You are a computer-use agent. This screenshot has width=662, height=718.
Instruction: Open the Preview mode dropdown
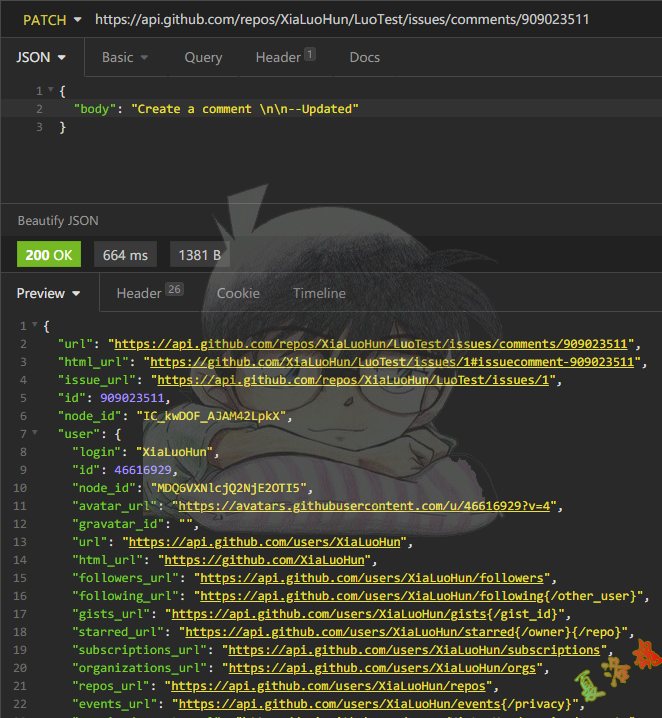click(x=49, y=294)
